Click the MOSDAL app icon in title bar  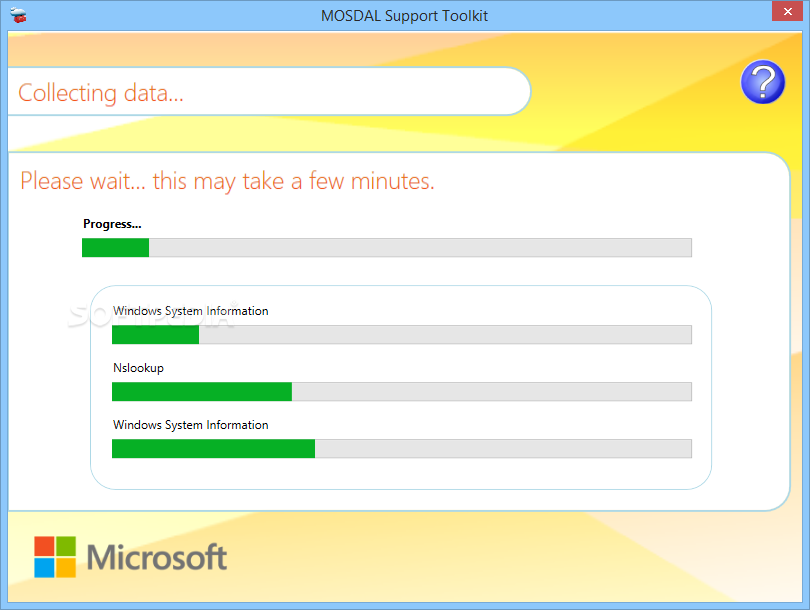[x=19, y=15]
